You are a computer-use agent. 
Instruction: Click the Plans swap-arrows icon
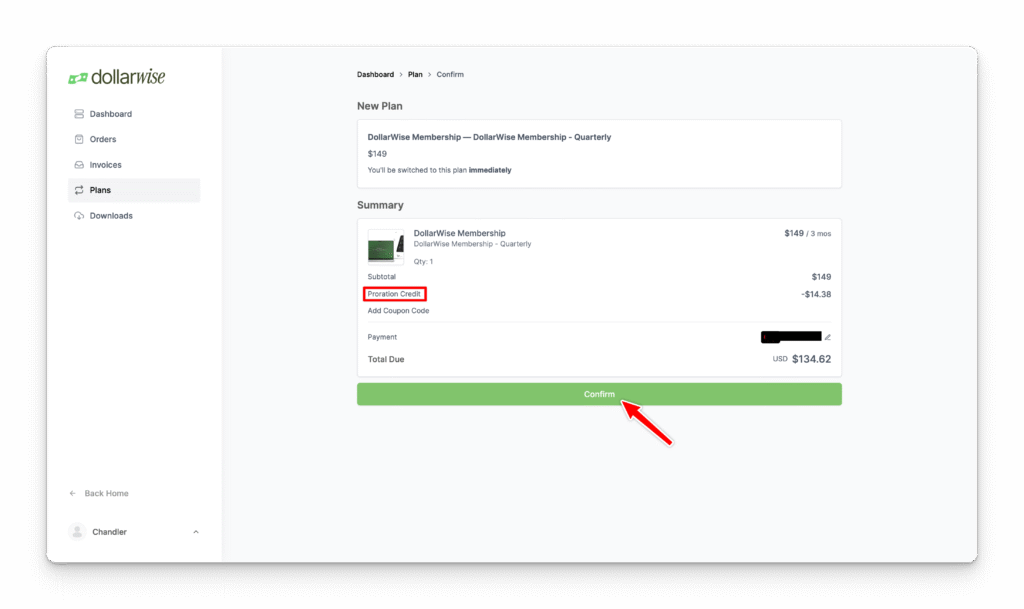79,190
